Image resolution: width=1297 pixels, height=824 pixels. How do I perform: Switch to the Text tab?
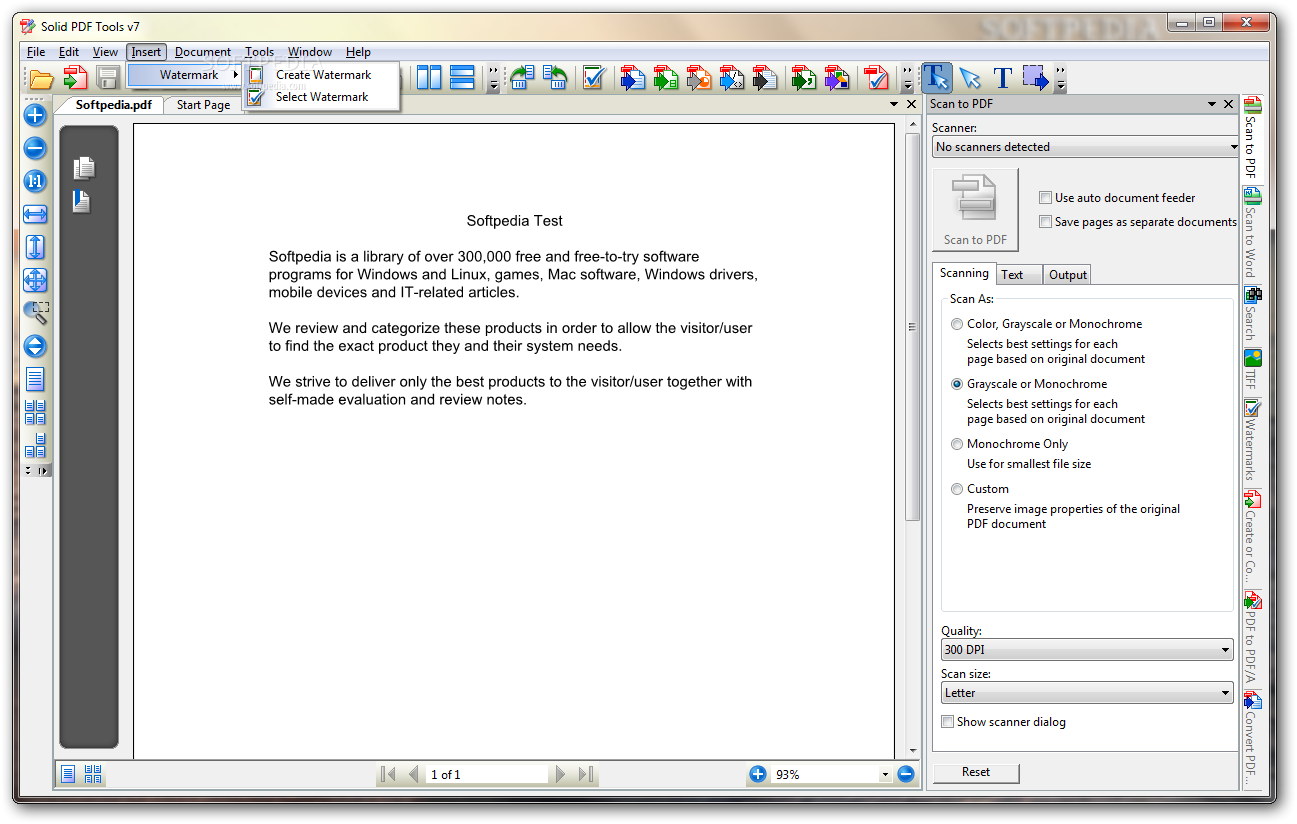pos(1018,275)
